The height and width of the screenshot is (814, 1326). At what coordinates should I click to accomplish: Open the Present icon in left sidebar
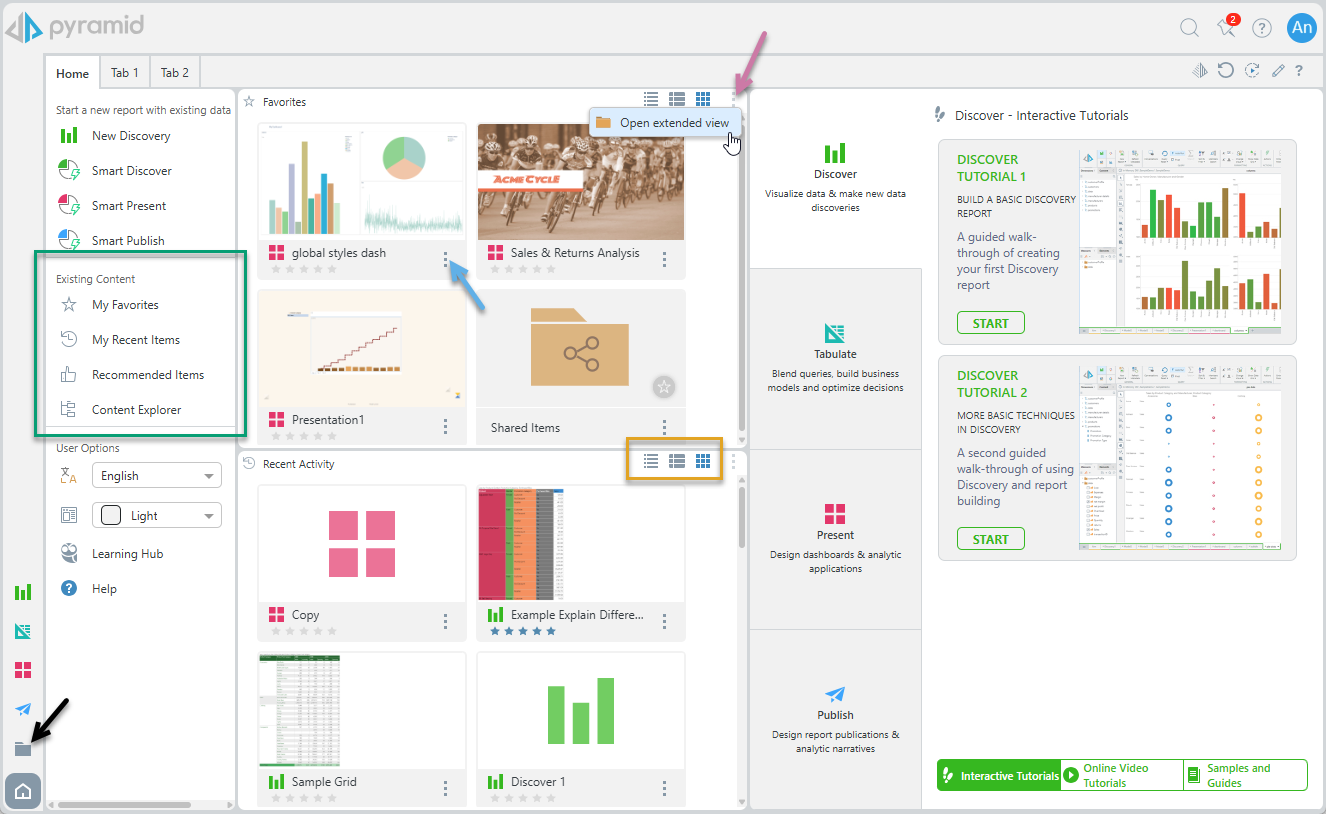pos(23,669)
